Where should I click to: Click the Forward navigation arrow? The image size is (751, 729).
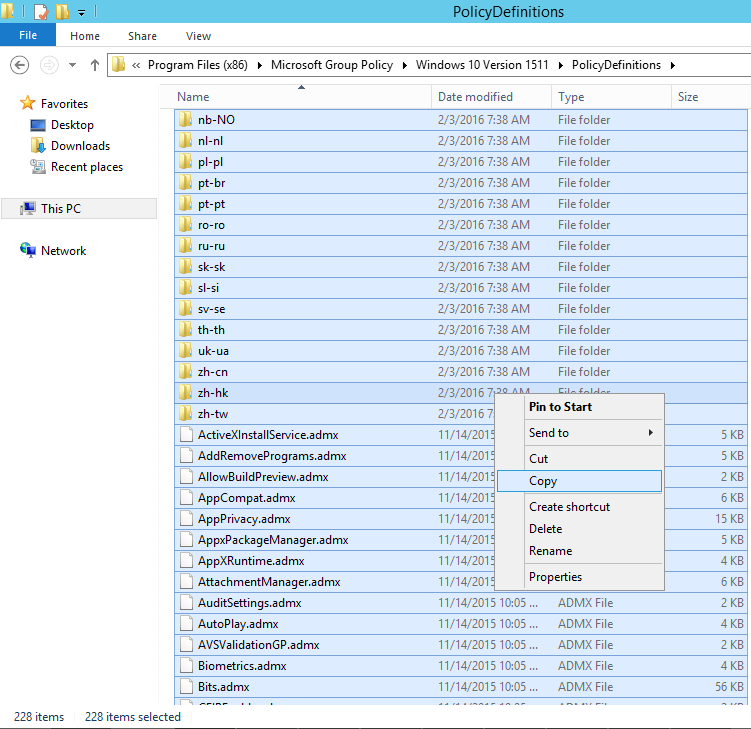49,65
